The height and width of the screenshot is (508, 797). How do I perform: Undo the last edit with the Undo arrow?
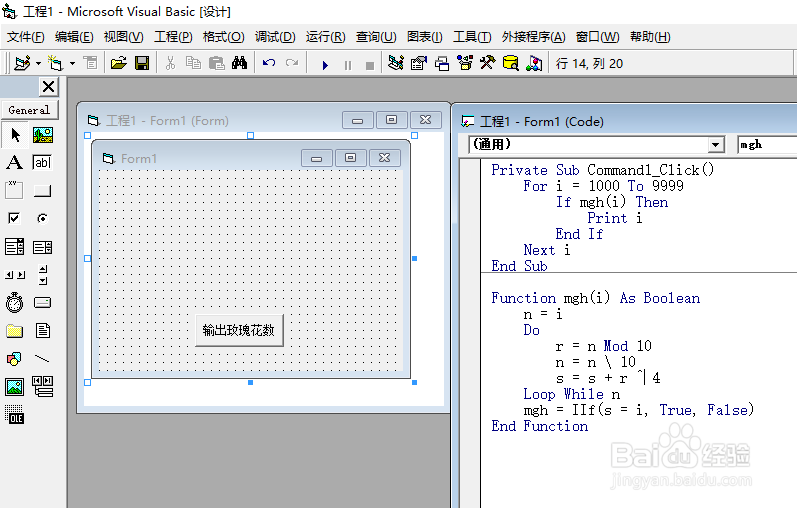point(269,64)
